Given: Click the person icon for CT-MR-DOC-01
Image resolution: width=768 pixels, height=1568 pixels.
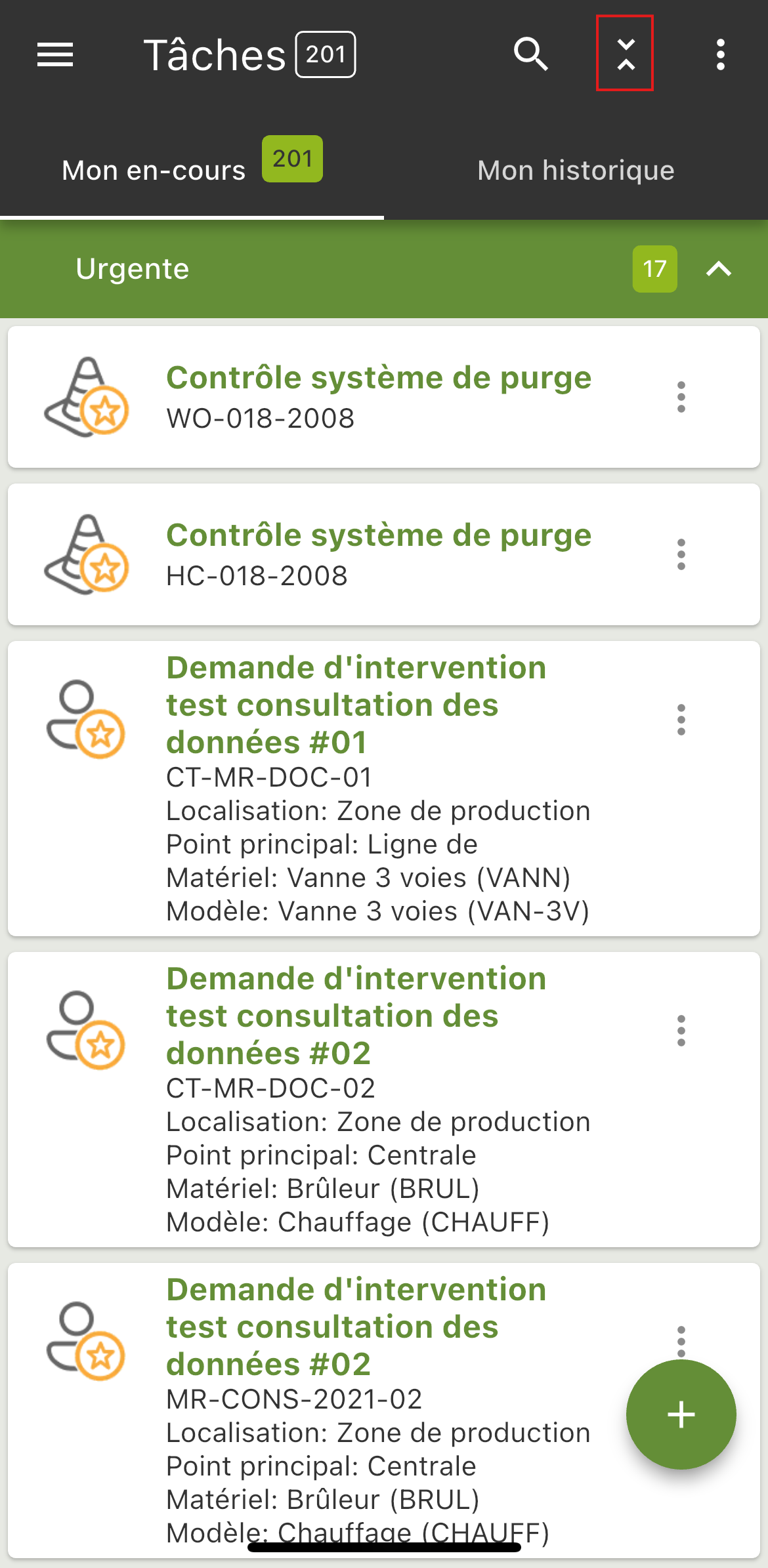Looking at the screenshot, I should coord(85,719).
